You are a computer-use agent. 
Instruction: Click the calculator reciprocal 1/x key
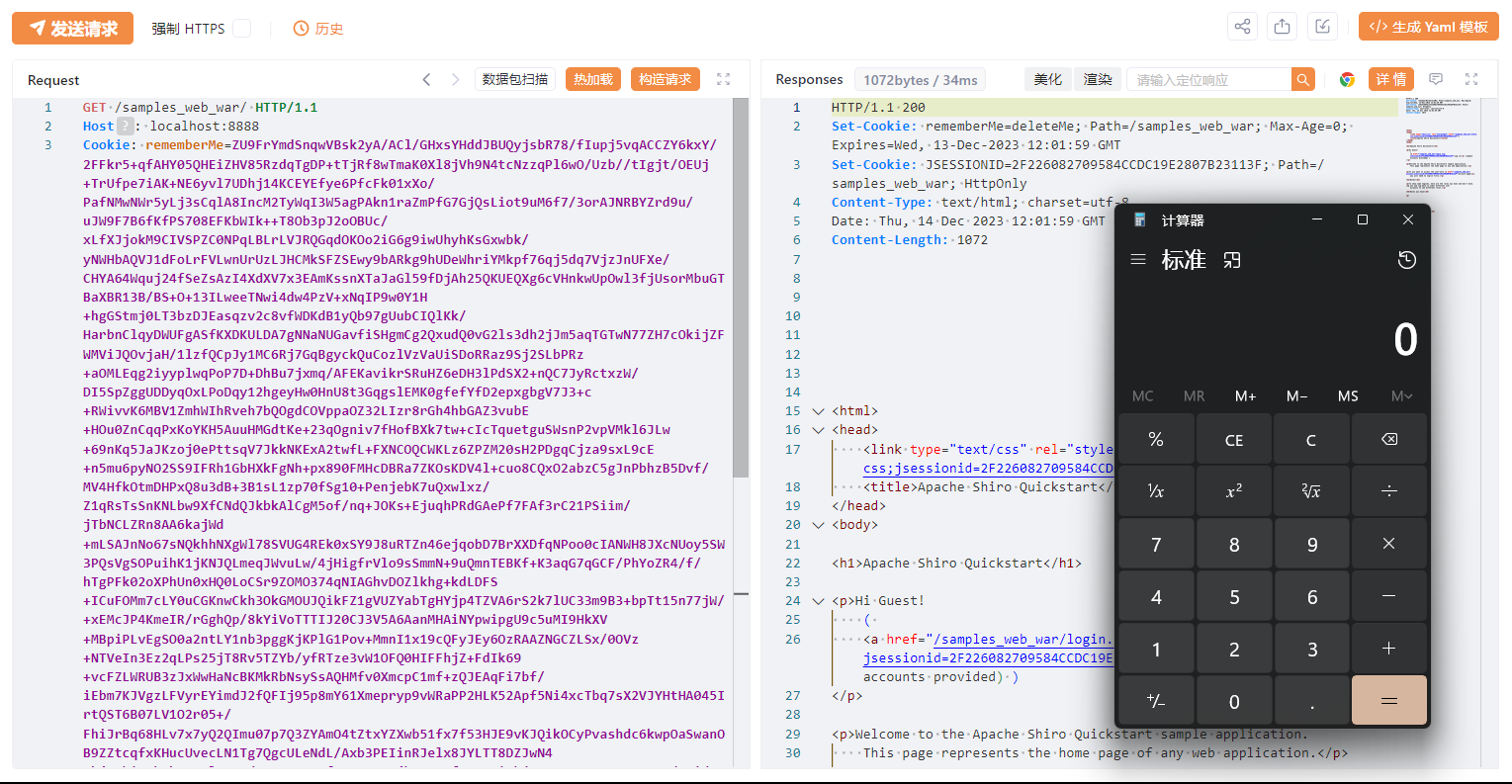pos(1156,491)
